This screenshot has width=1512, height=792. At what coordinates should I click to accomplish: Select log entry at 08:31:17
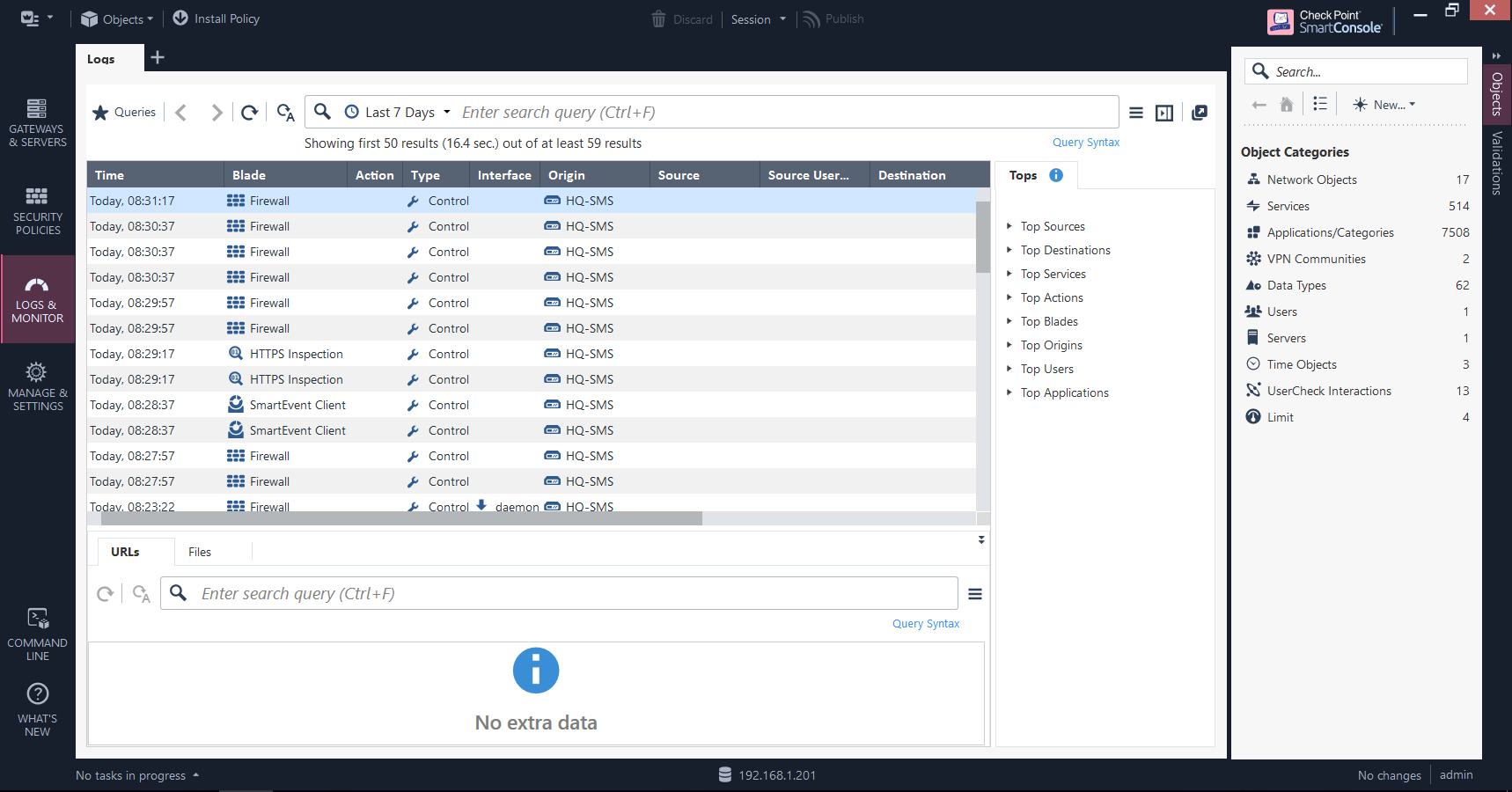531,201
